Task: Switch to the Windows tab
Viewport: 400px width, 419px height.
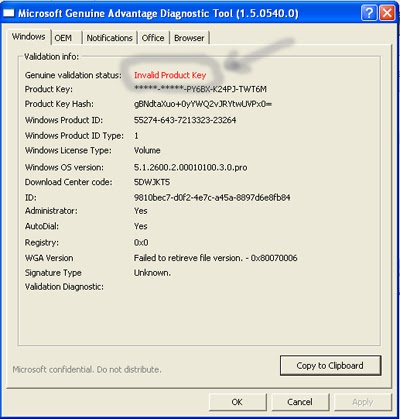Action: (x=28, y=36)
